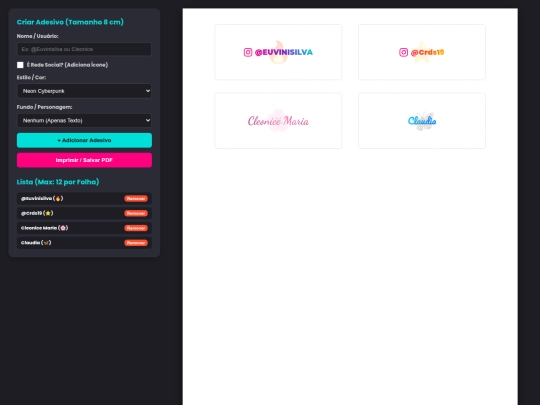Click the Nome / Usuário label

[38, 36]
